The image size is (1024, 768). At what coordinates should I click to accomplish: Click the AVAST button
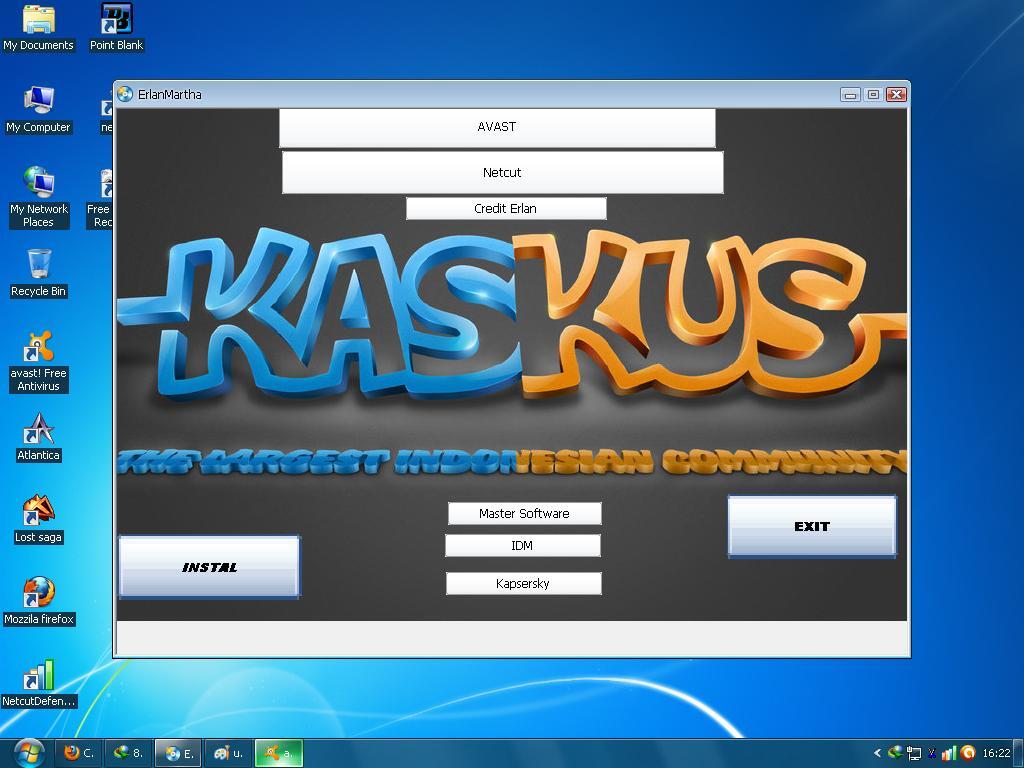click(497, 127)
